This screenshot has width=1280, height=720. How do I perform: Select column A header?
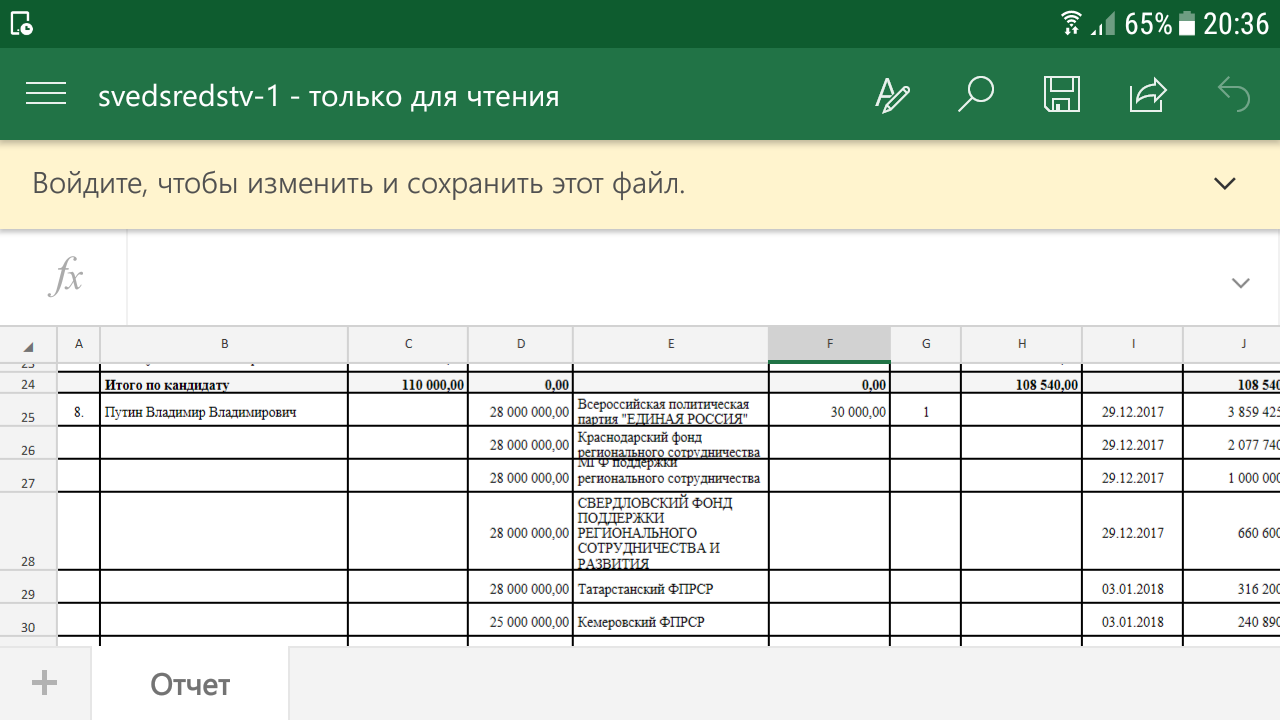[79, 344]
